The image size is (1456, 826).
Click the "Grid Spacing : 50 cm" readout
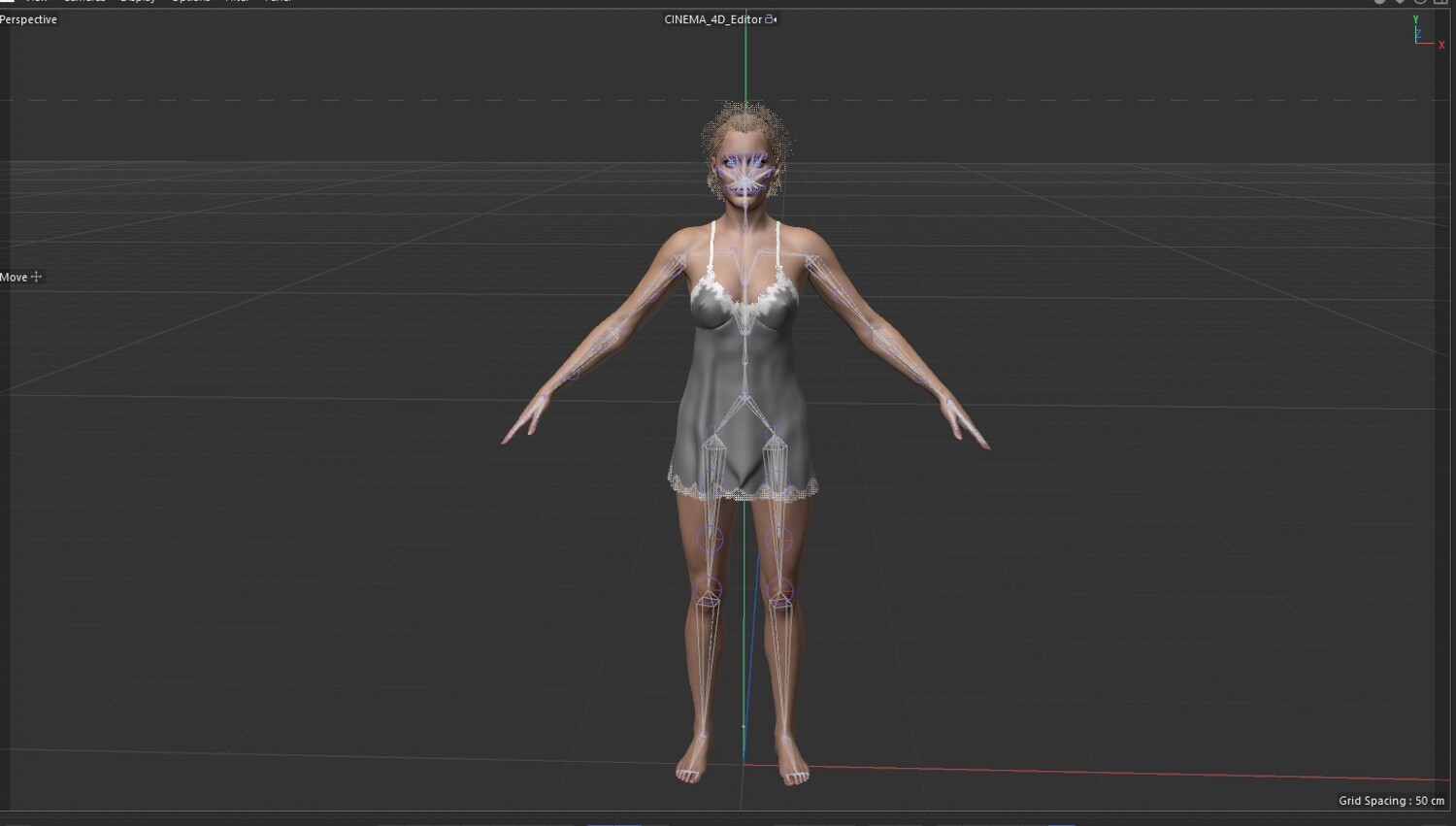click(1391, 801)
